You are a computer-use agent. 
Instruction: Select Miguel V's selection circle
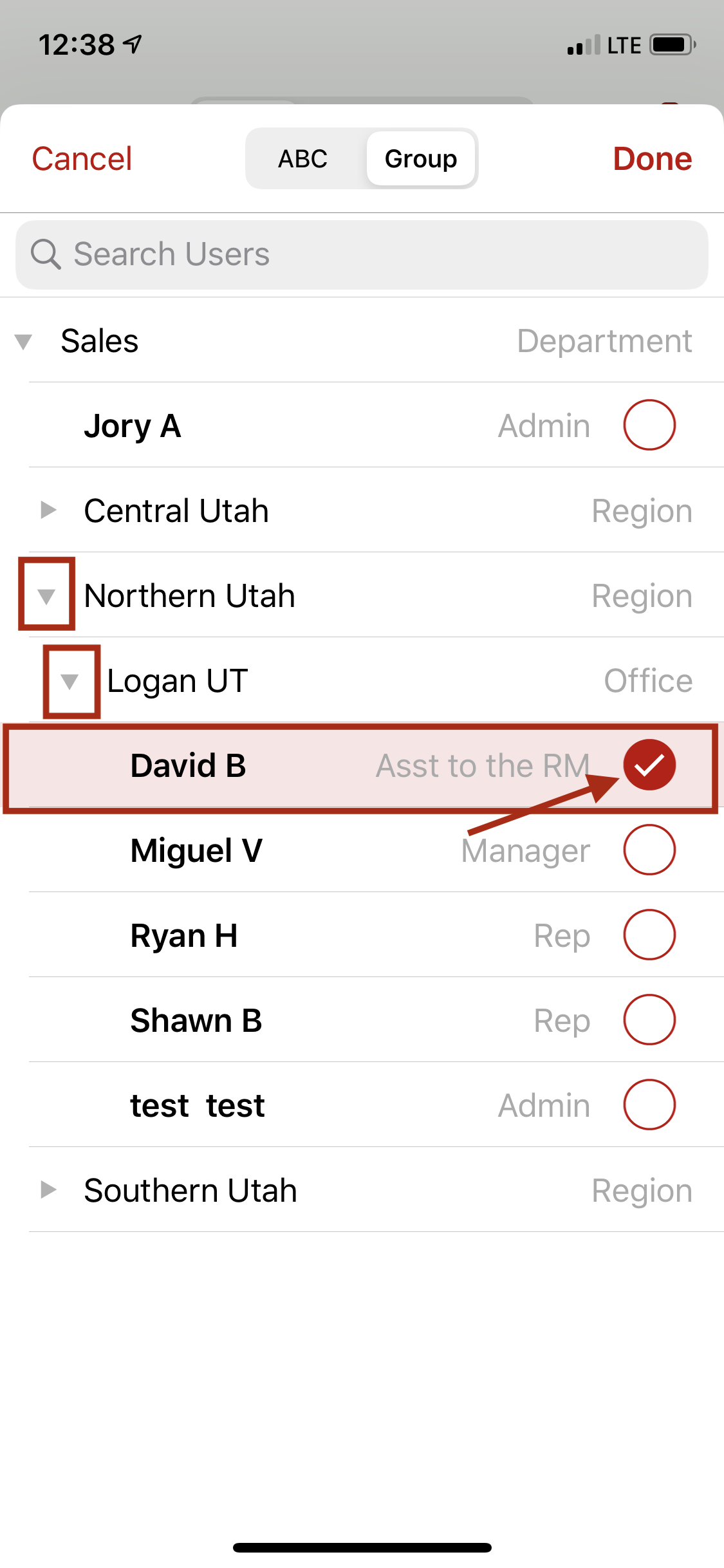click(x=649, y=850)
